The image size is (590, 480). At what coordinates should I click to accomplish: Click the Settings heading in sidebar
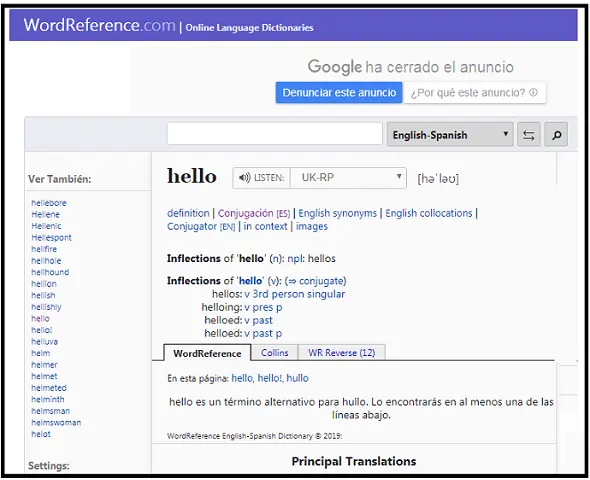tap(49, 466)
